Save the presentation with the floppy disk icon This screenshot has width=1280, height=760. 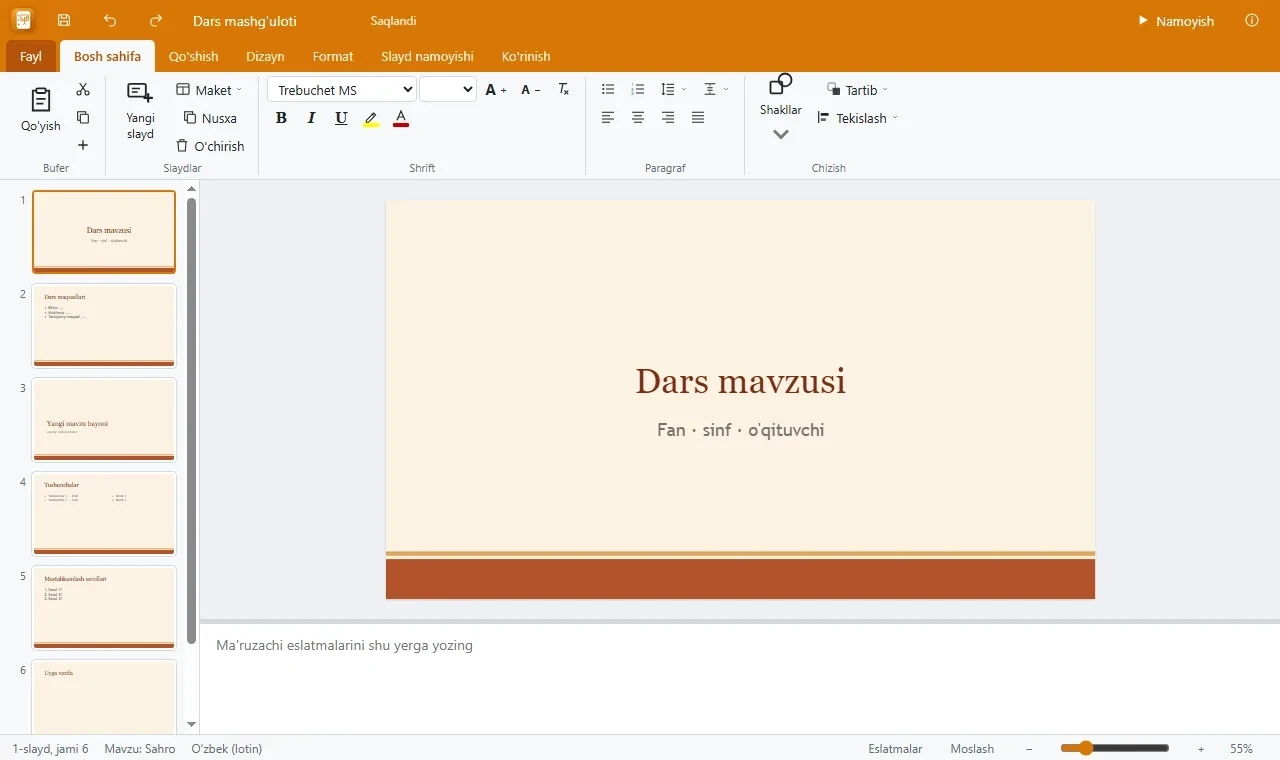pyautogui.click(x=64, y=20)
